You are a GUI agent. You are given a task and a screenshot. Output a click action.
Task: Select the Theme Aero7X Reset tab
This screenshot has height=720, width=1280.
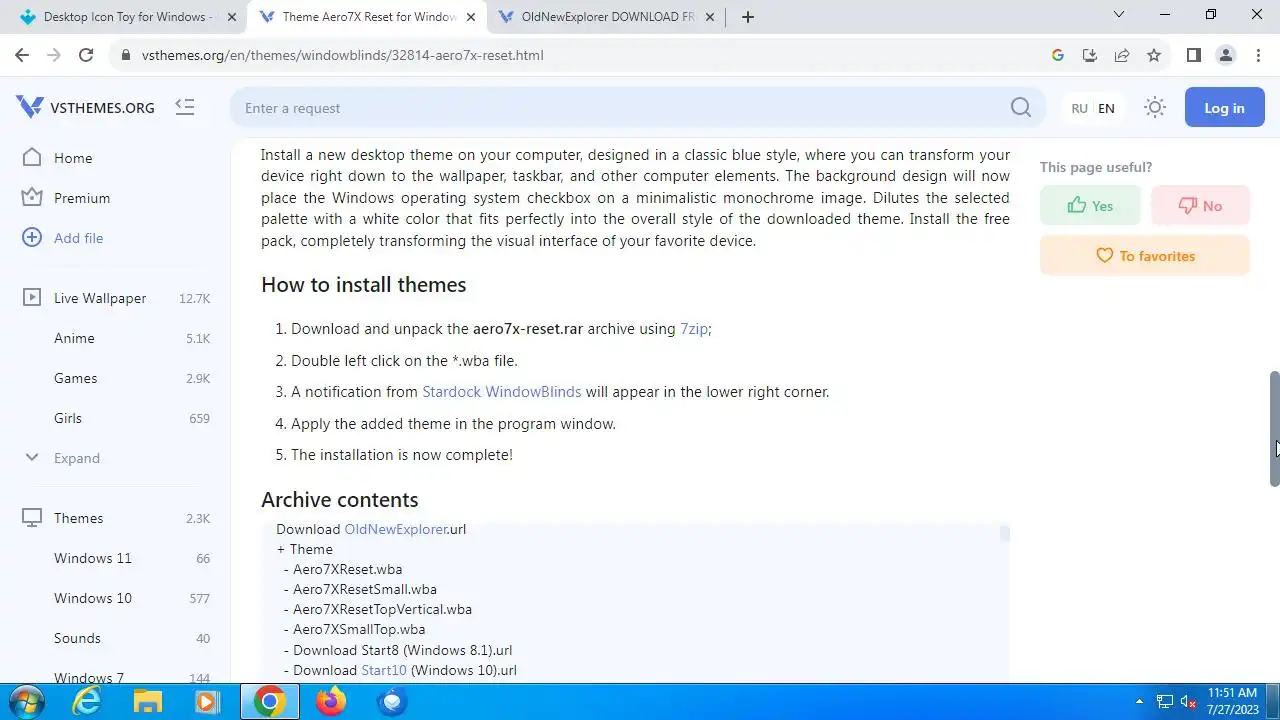366,17
